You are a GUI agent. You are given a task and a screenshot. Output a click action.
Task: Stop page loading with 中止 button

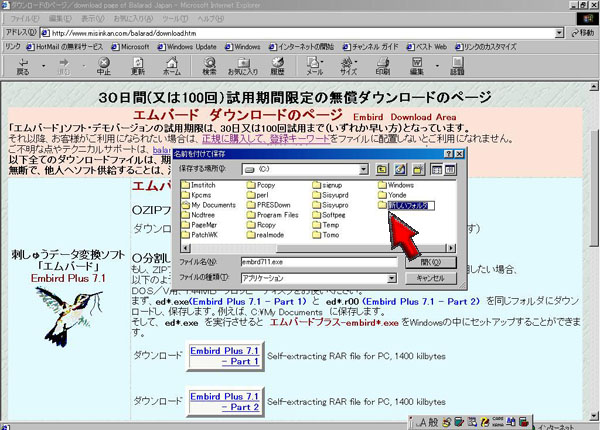pyautogui.click(x=104, y=66)
